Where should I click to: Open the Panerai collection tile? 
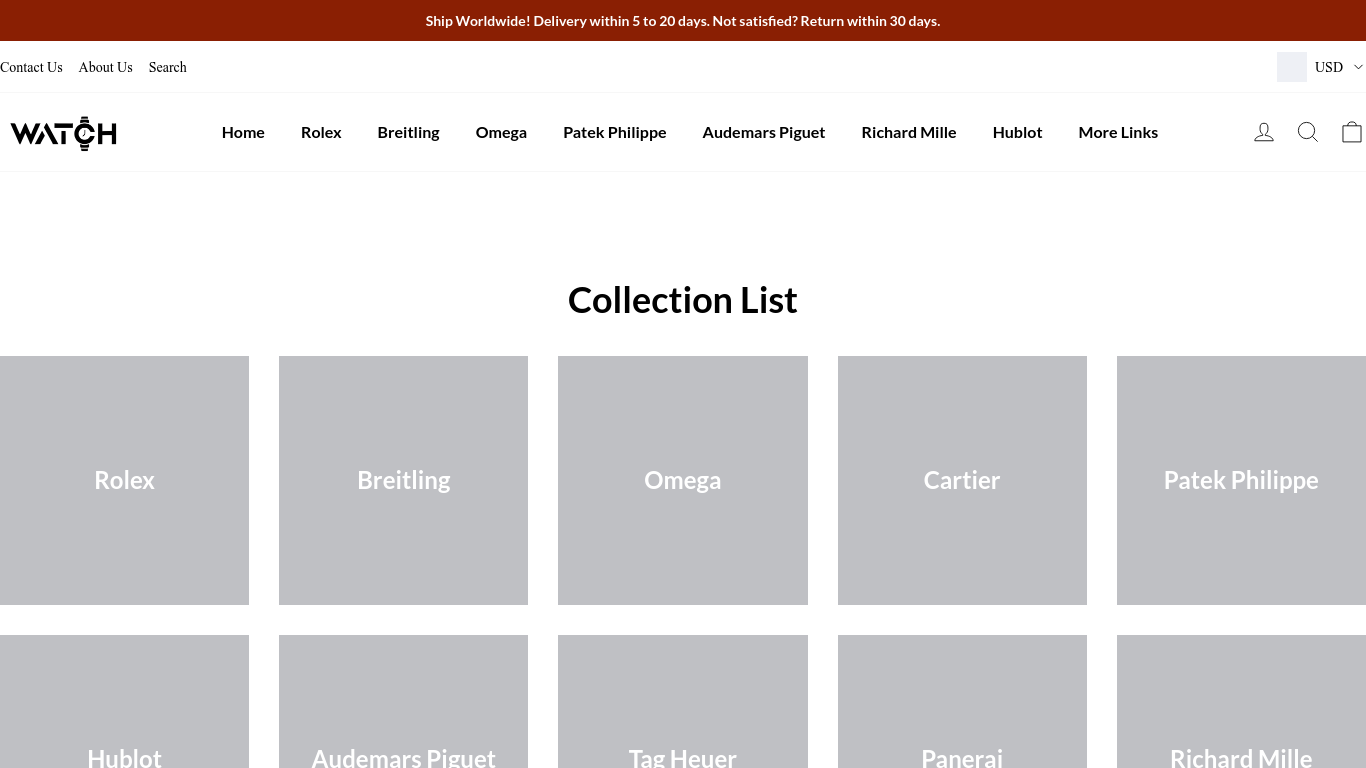[962, 702]
